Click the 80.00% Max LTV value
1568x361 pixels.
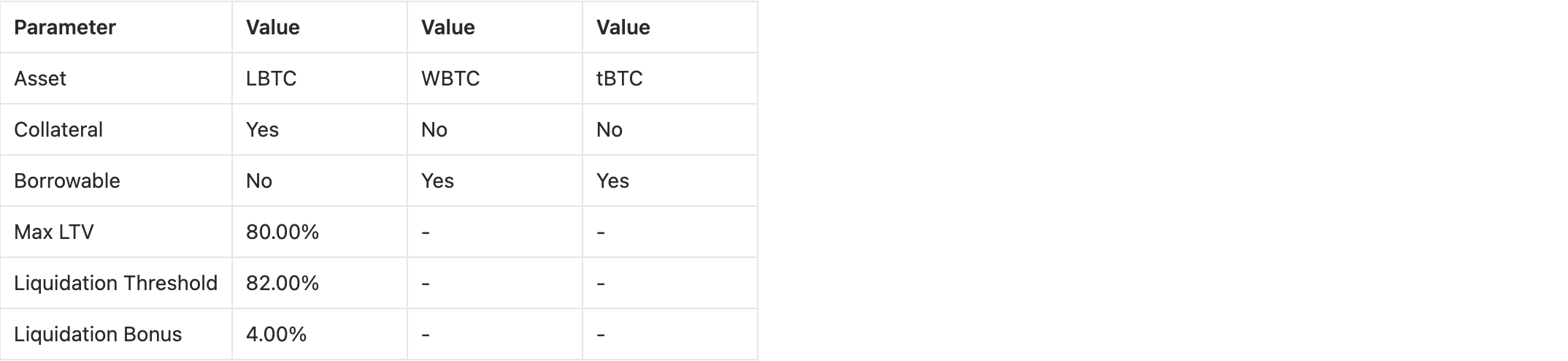pyautogui.click(x=283, y=232)
